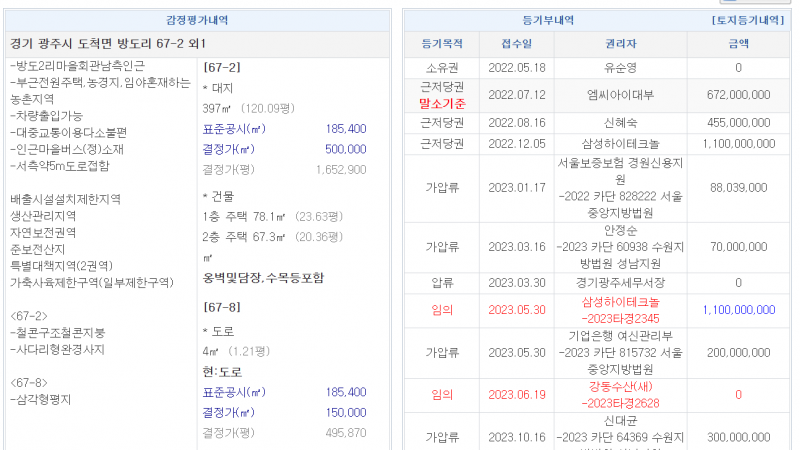Click the 등기부내역 panel header
800x450 pixels.
[551, 20]
